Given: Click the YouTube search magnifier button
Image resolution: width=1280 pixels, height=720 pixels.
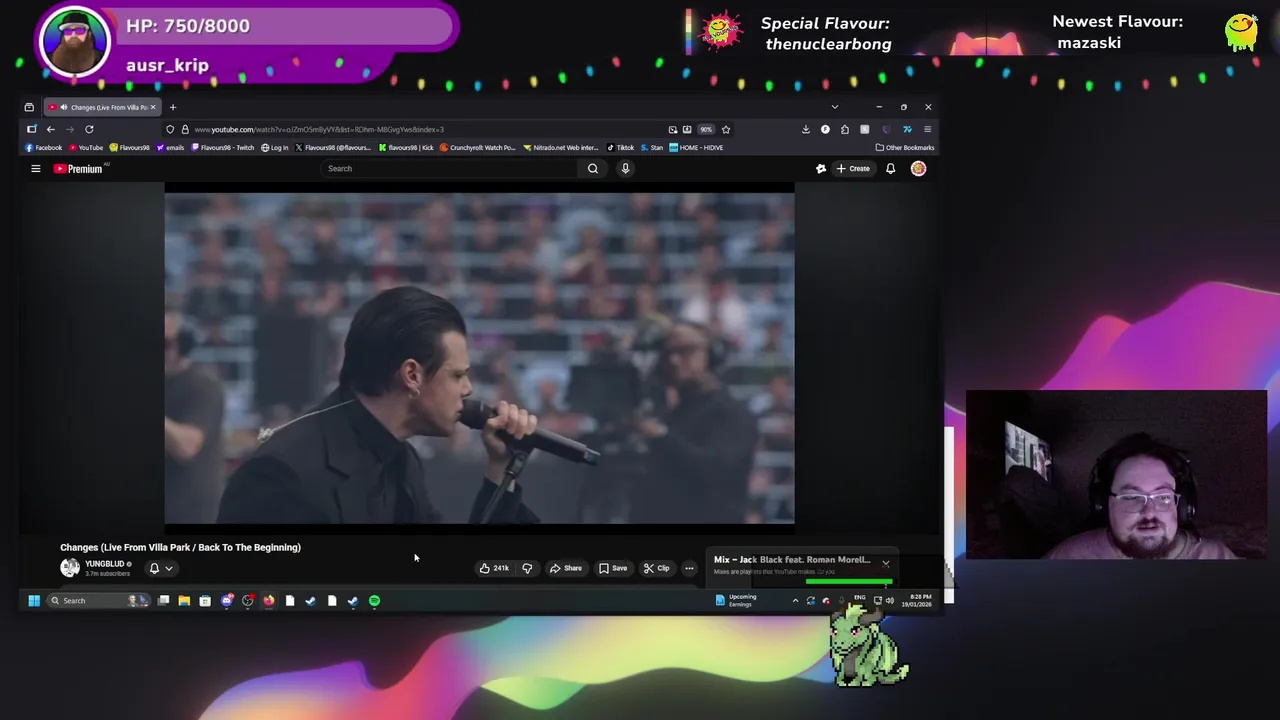Looking at the screenshot, I should click(593, 169).
